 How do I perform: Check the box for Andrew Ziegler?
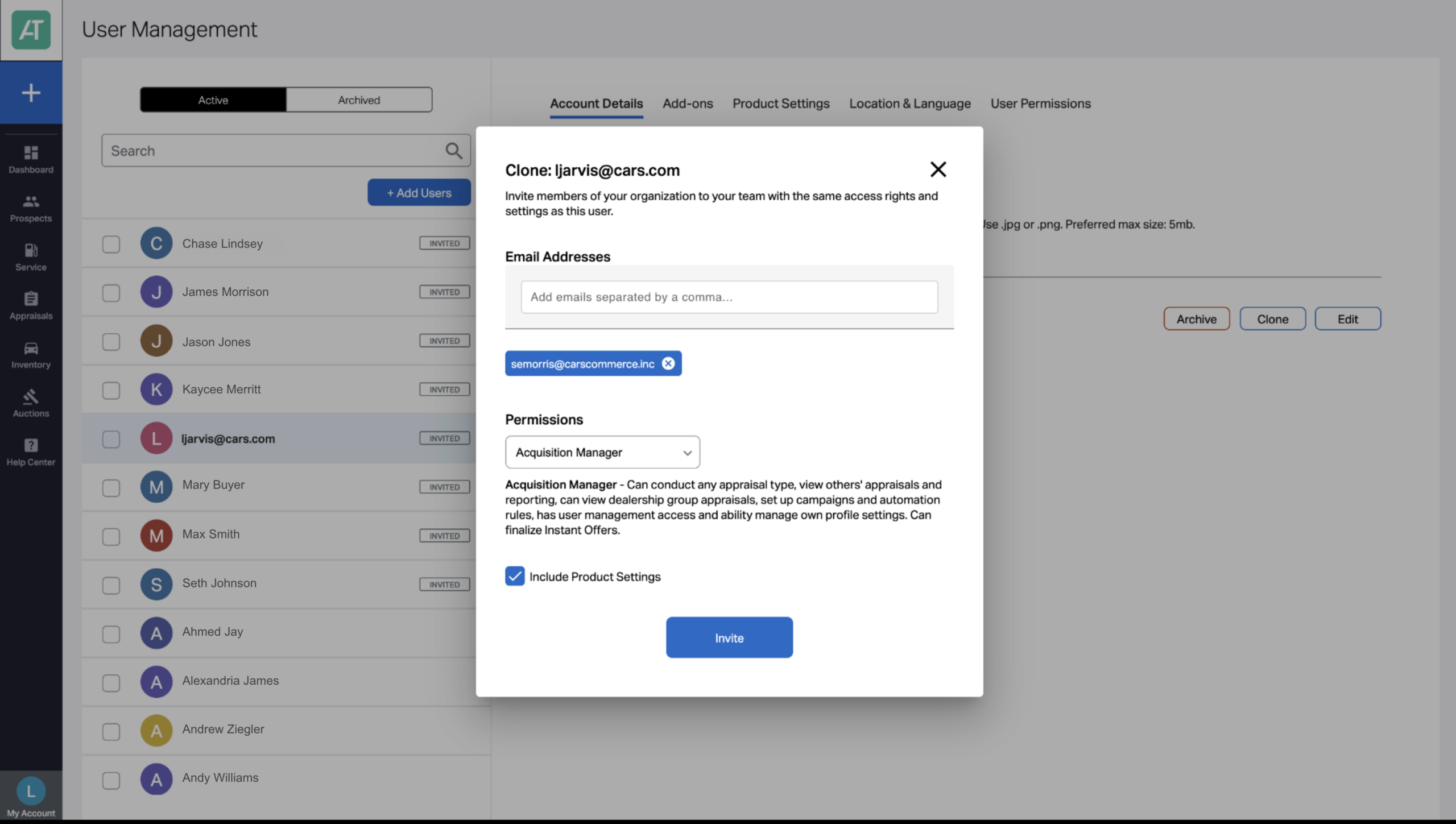[111, 731]
